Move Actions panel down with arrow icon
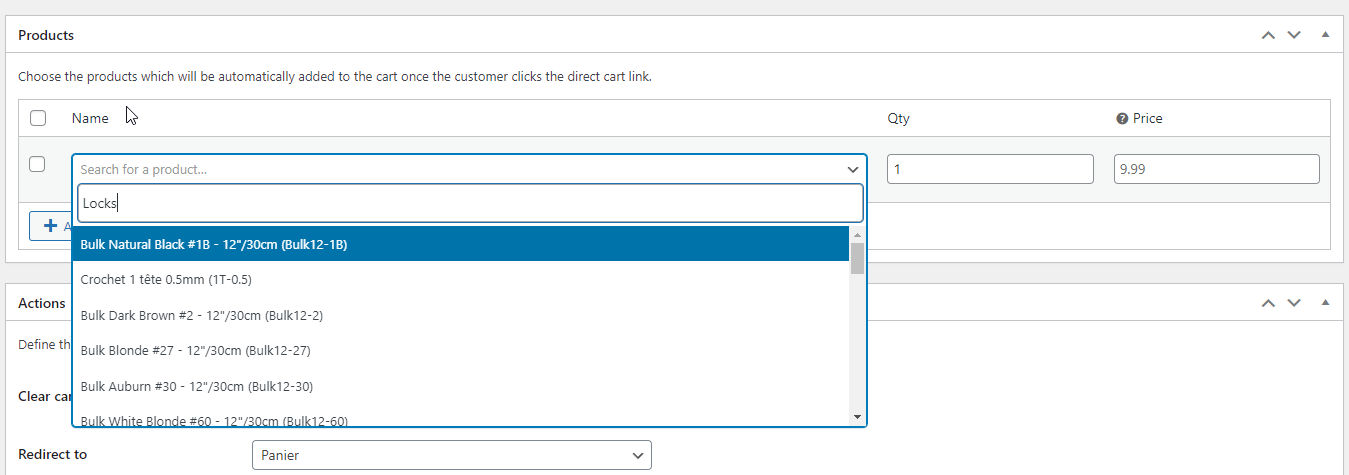 click(x=1294, y=302)
